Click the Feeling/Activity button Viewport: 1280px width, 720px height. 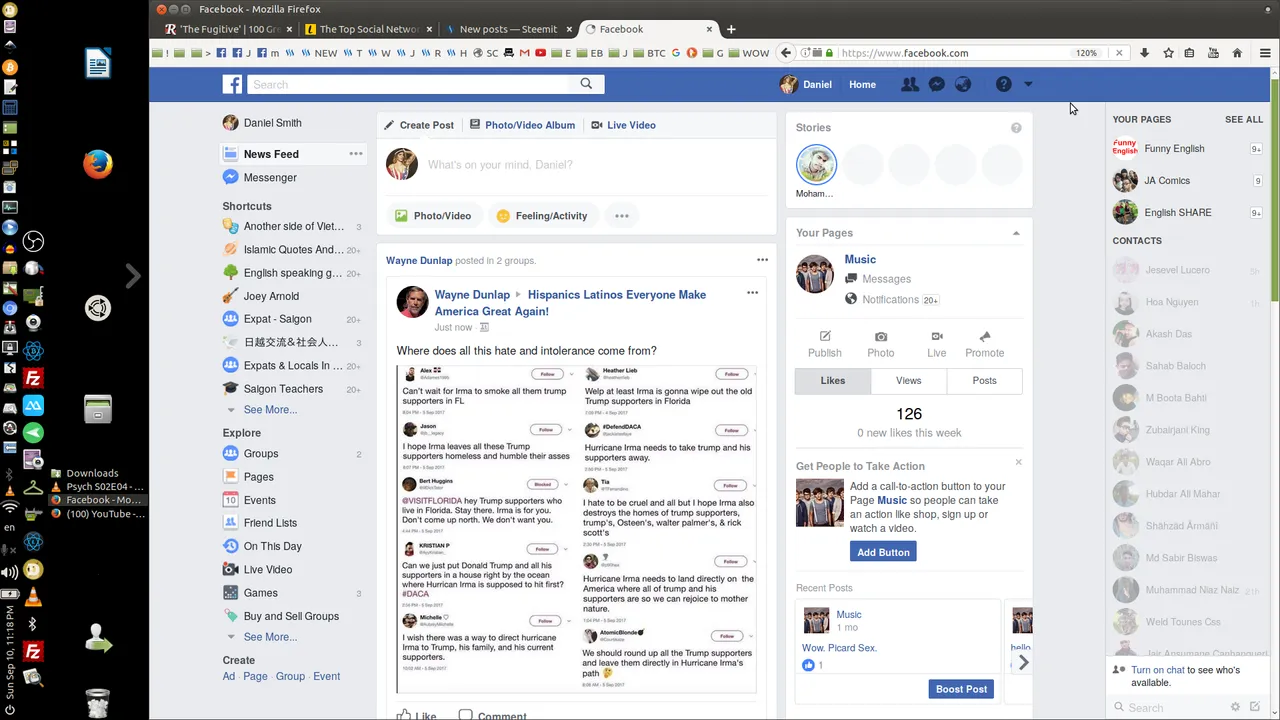pos(541,216)
